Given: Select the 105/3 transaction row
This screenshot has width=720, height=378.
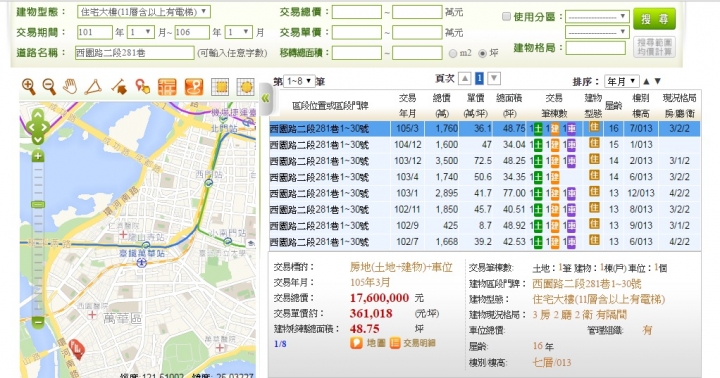Looking at the screenshot, I should coord(485,129).
